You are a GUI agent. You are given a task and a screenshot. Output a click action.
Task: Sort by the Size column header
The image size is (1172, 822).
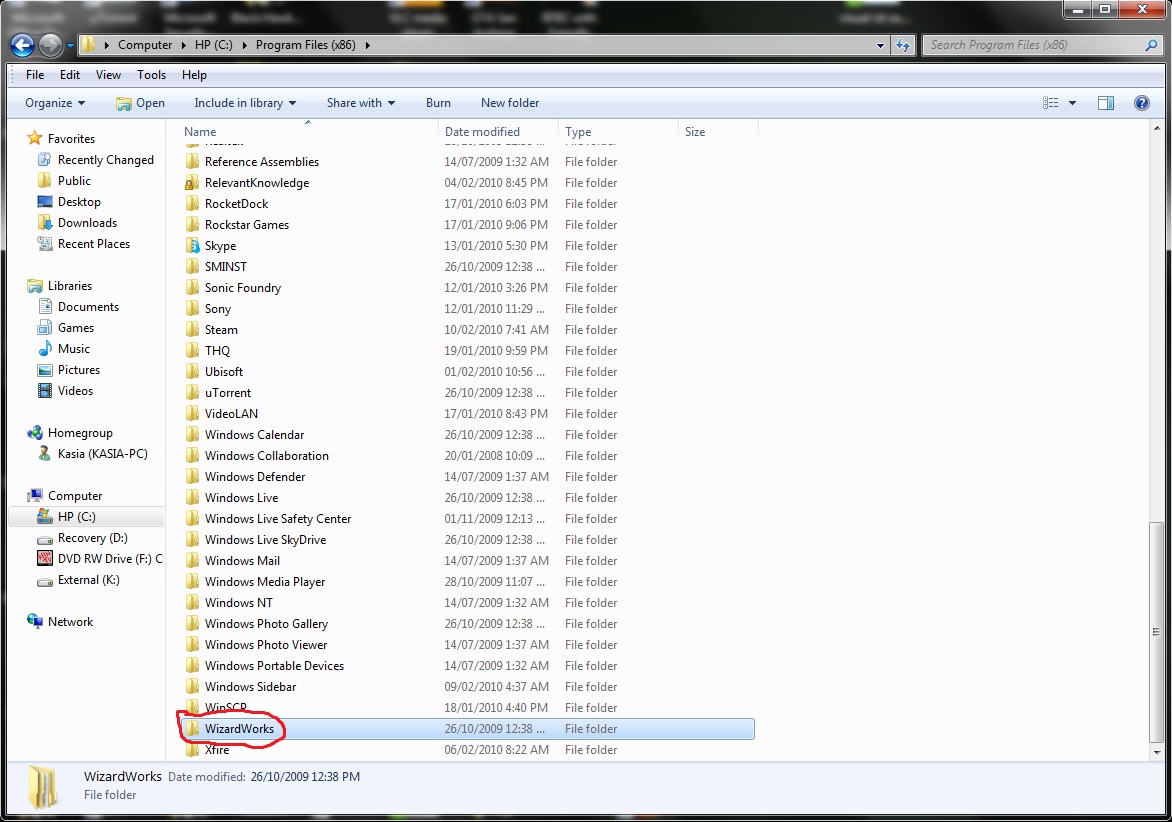point(718,132)
